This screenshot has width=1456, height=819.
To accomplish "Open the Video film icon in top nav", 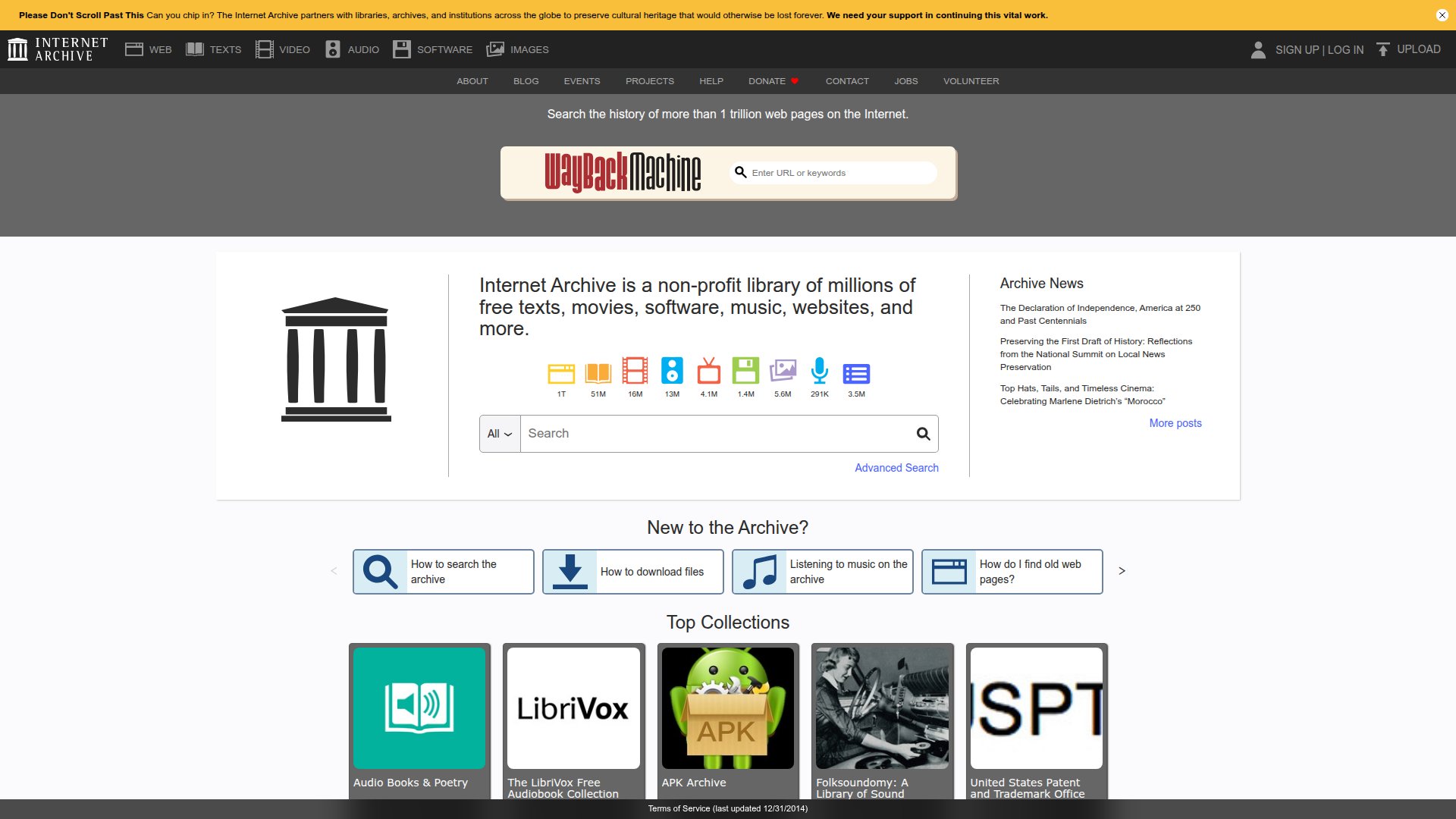I will coord(264,49).
